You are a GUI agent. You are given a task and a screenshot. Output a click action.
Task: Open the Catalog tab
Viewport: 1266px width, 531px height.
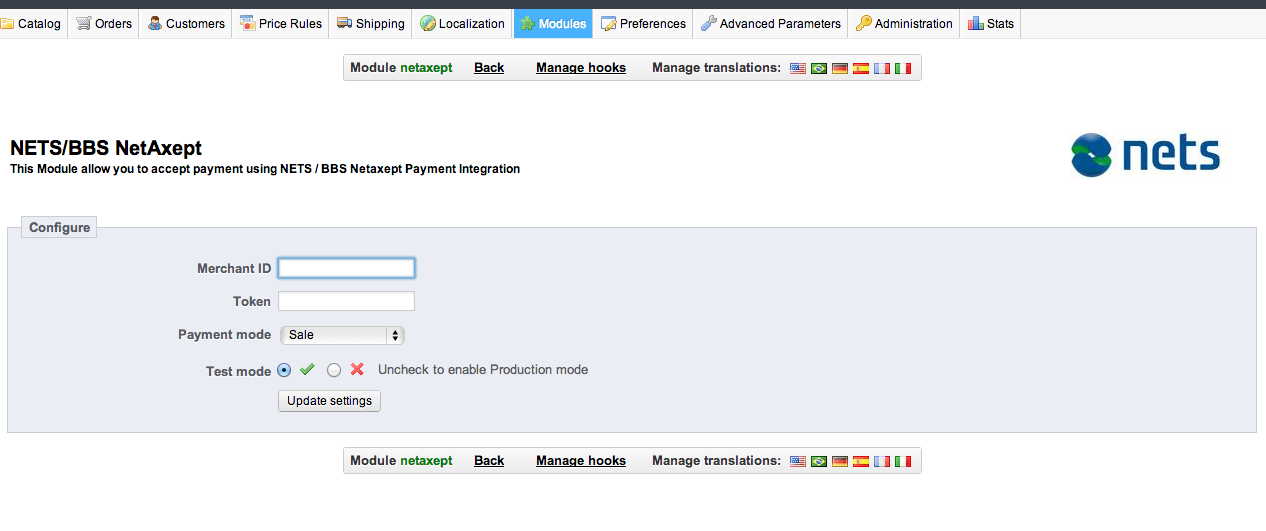(x=32, y=23)
